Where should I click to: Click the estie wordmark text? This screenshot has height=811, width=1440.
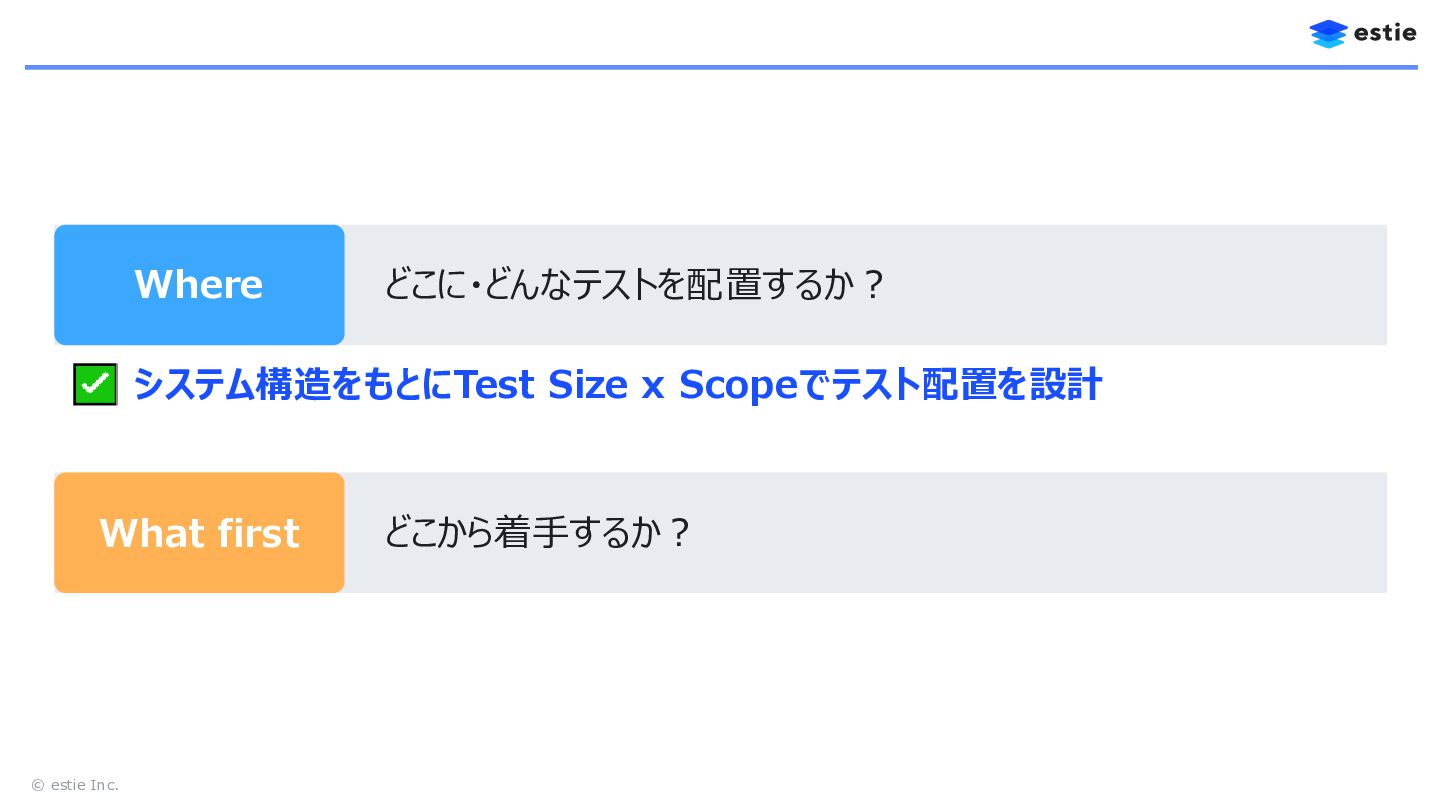tap(1385, 33)
